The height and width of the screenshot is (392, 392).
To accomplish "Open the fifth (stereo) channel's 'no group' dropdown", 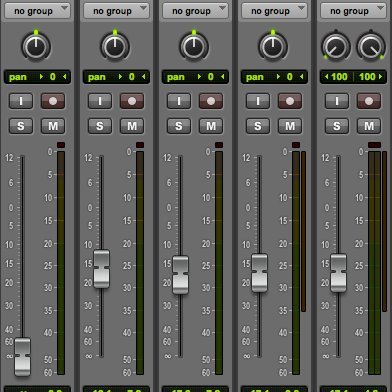I will click(353, 10).
